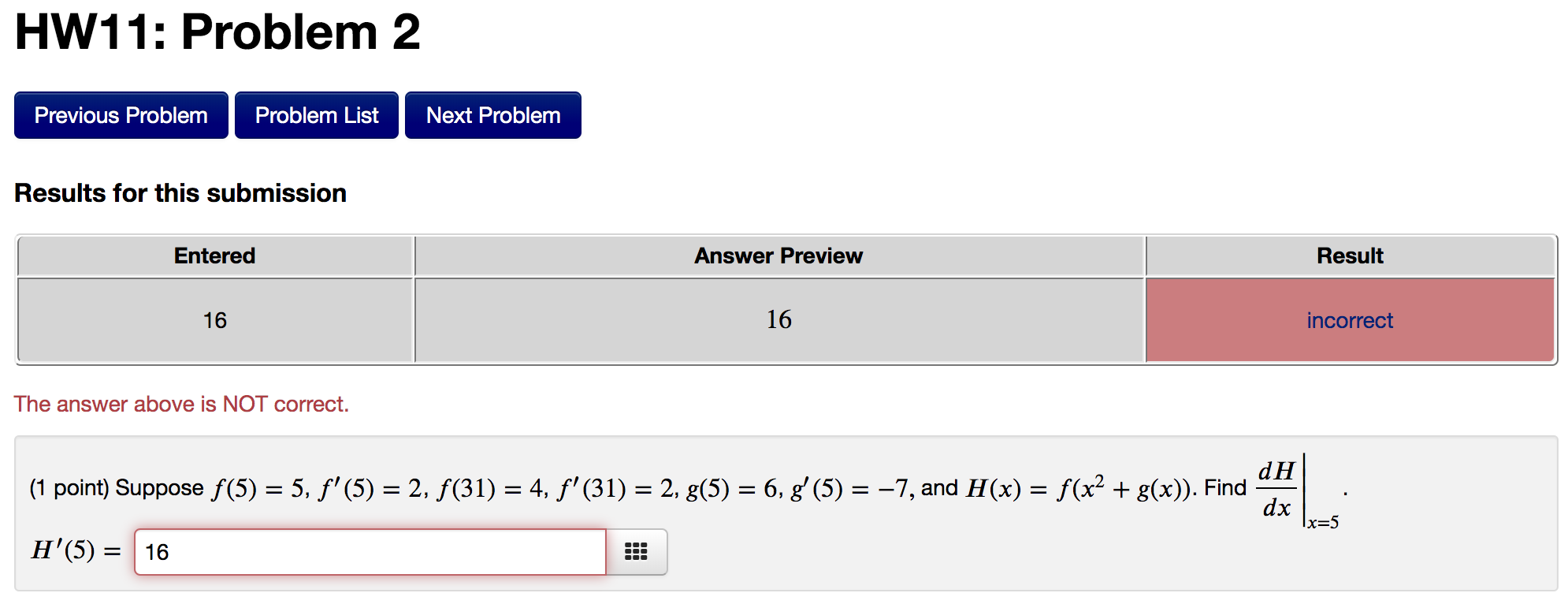Click the Result column header

pyautogui.click(x=1349, y=255)
